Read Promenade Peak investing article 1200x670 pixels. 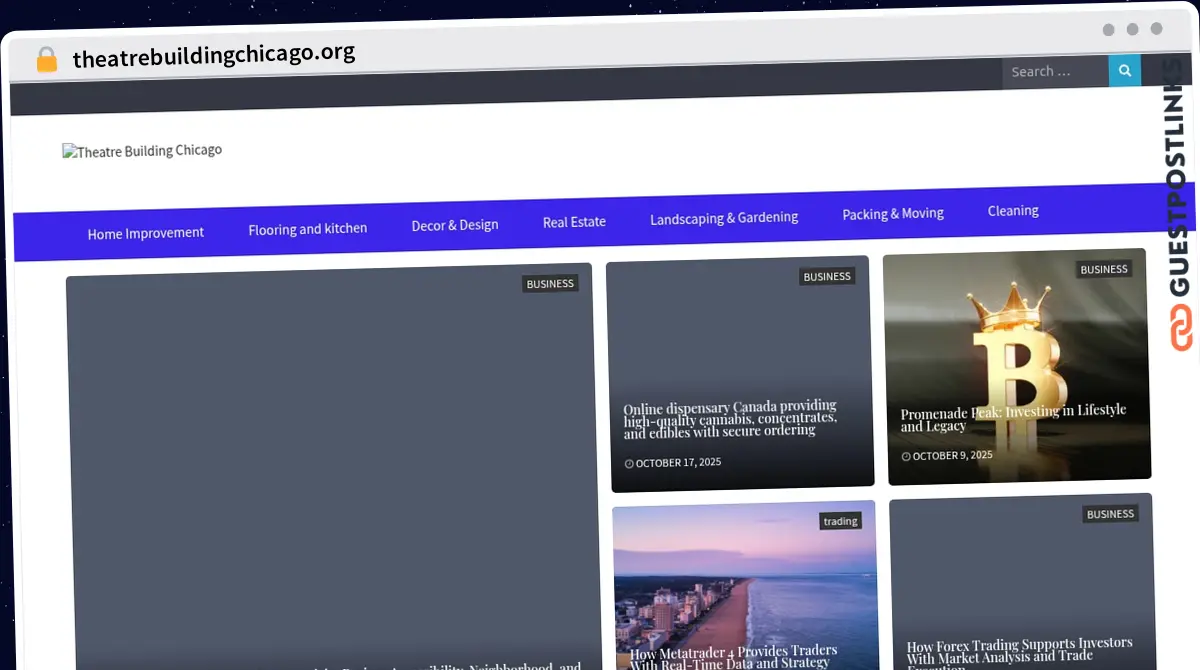[x=1012, y=418]
